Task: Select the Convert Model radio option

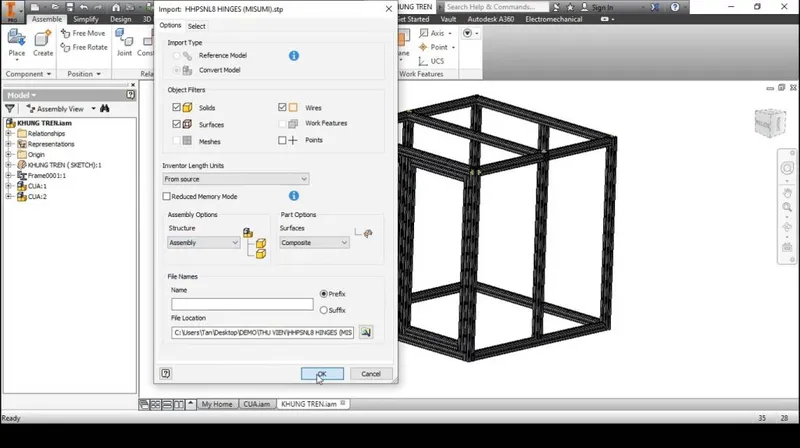Action: (x=177, y=70)
